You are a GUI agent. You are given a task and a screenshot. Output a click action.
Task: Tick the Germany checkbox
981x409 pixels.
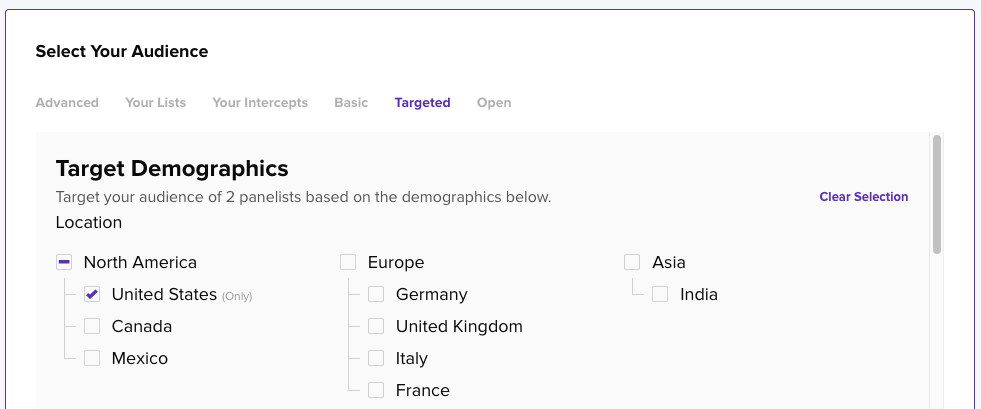(x=376, y=294)
